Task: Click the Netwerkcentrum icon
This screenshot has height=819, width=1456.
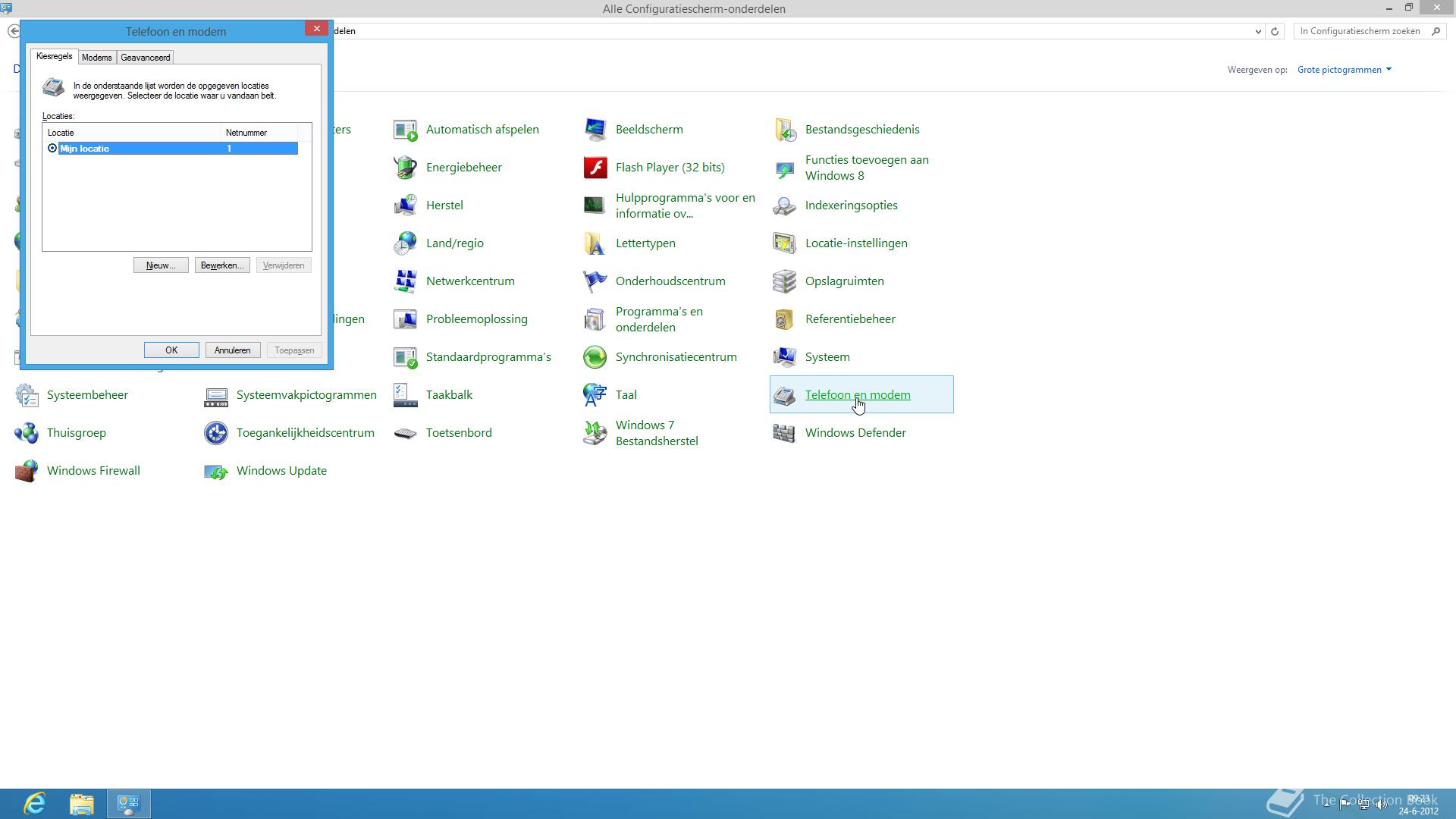Action: (x=406, y=281)
